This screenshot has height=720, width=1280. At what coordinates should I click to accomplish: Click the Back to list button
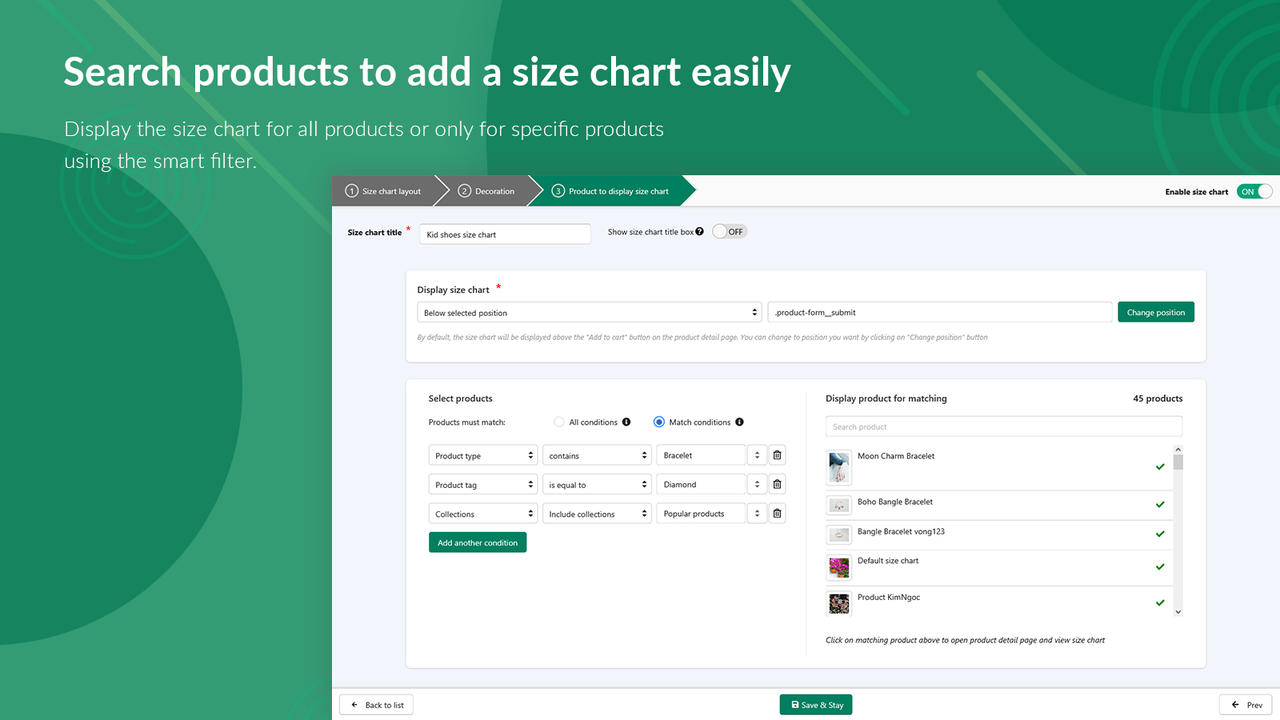coord(376,704)
